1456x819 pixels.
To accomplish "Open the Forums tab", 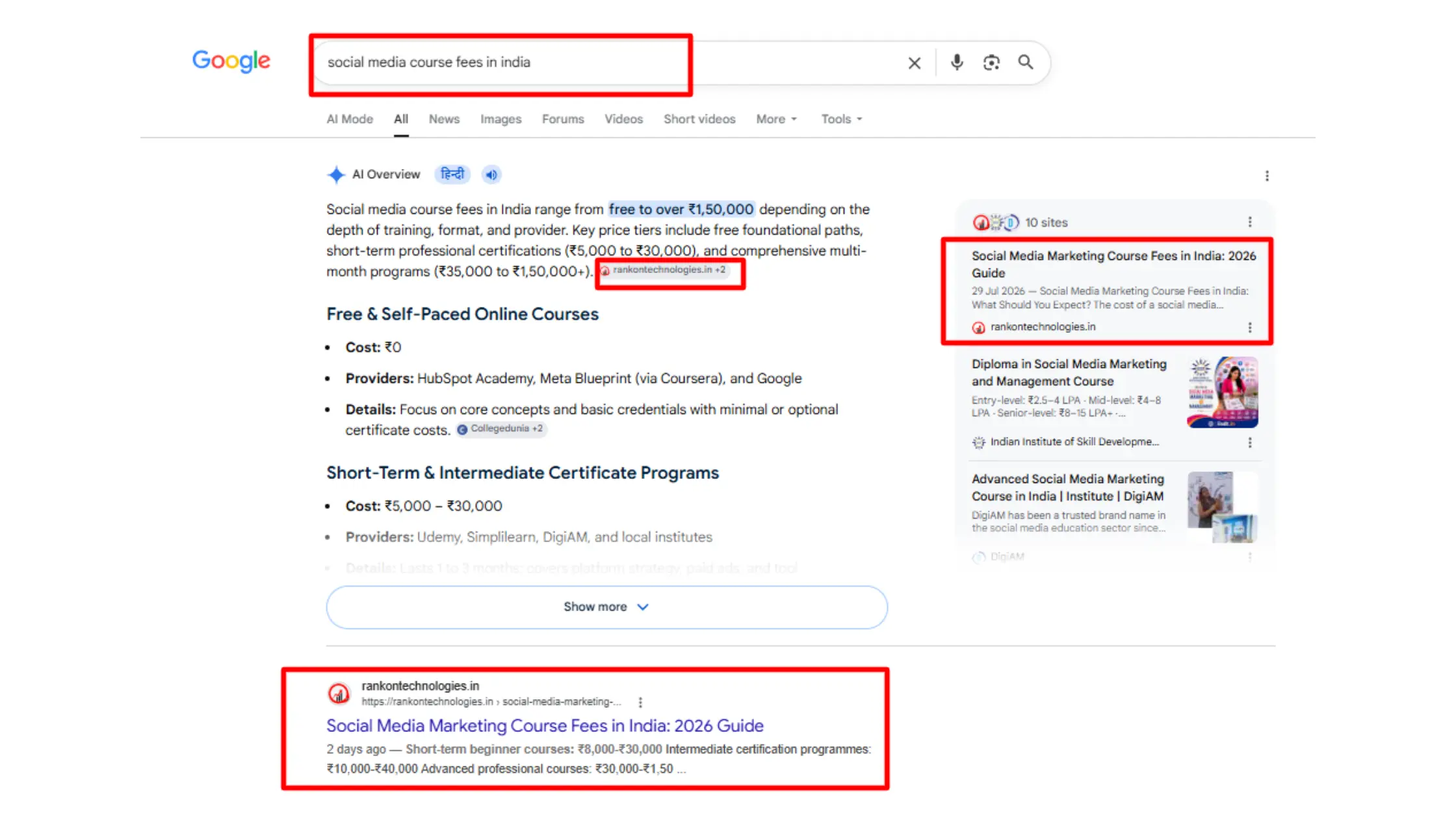I will tap(563, 119).
